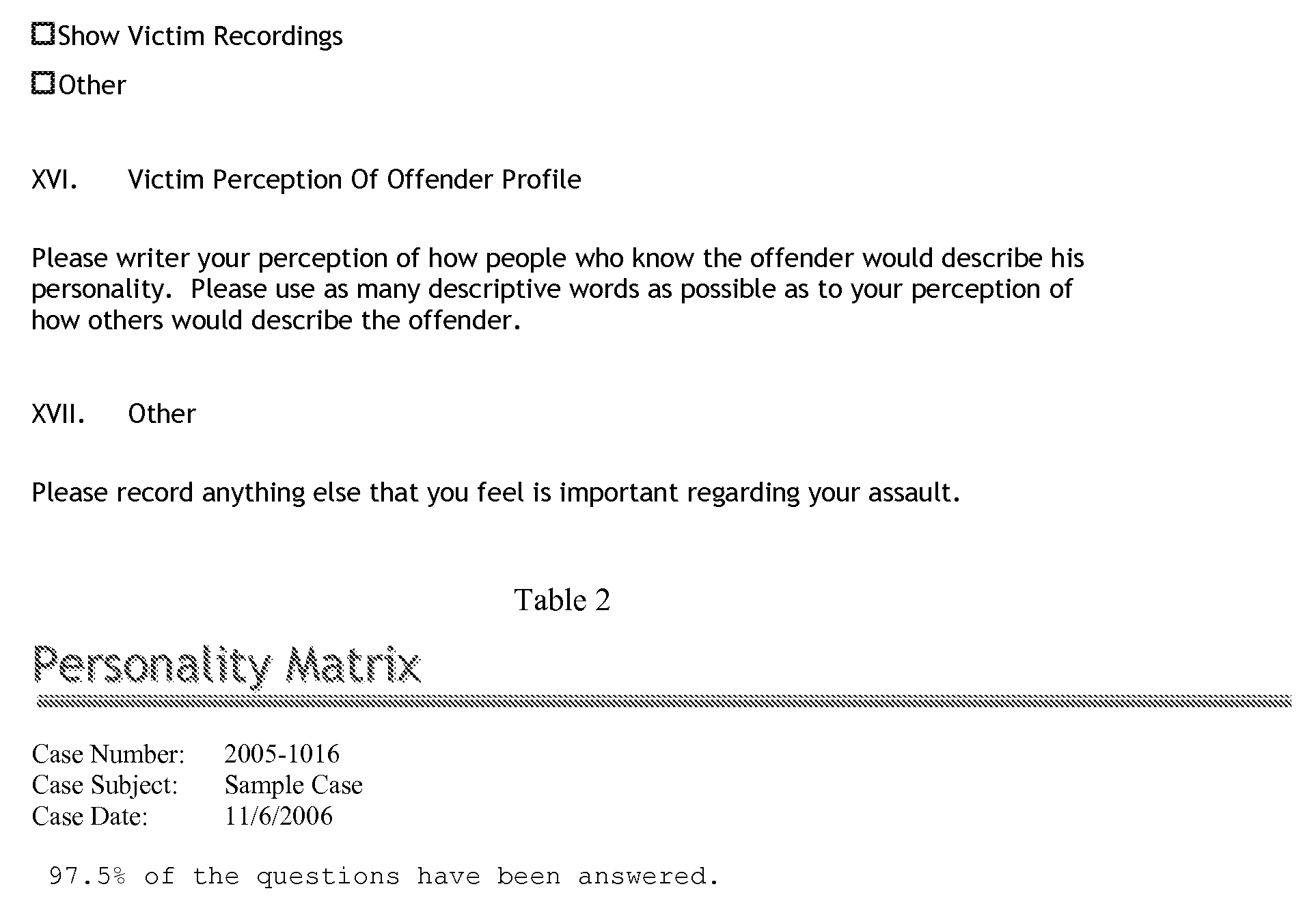Screen dimensions: 1316x906
Task: Click the Case Subject label
Action: (x=105, y=785)
